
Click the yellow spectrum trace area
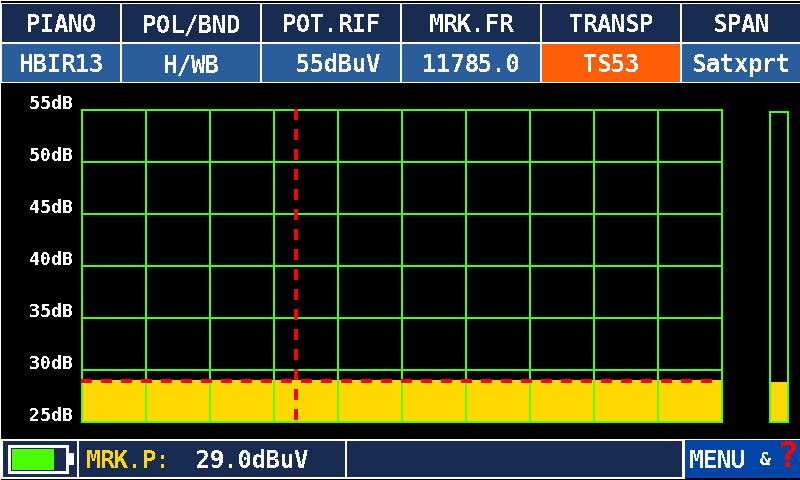[402, 402]
